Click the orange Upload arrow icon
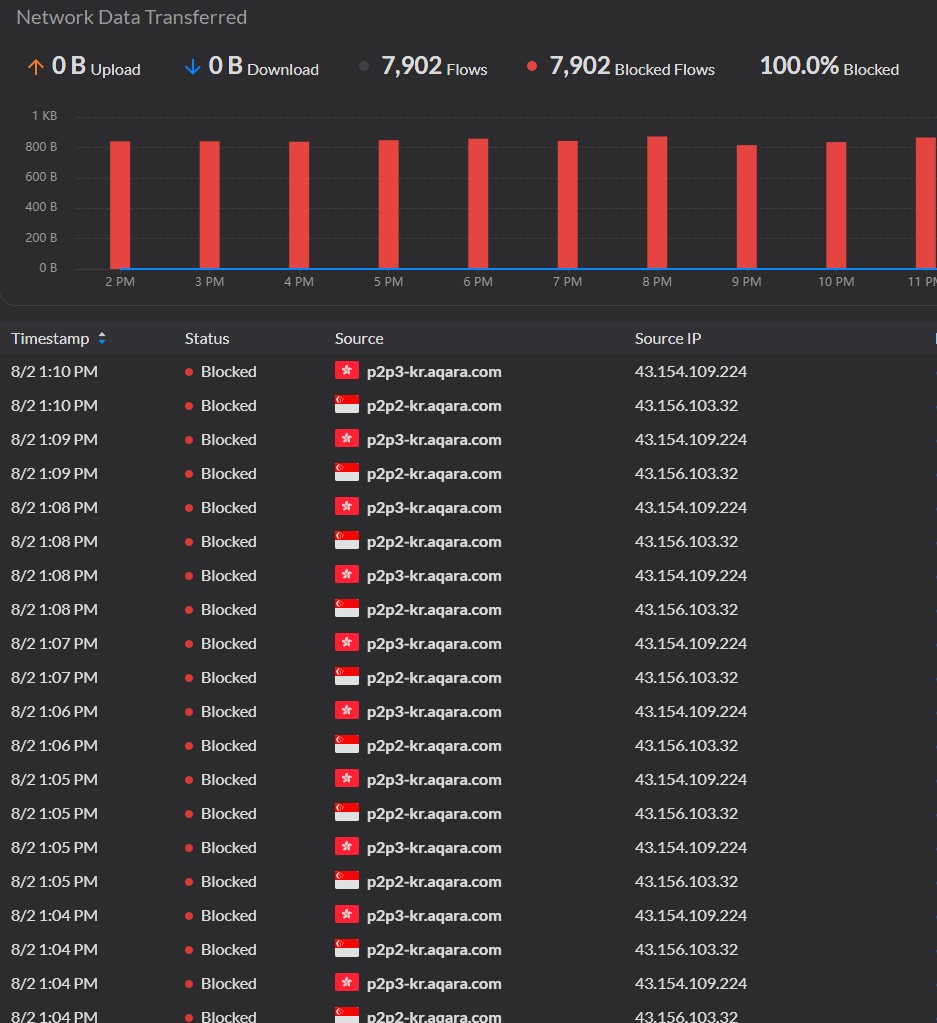937x1023 pixels. pyautogui.click(x=35, y=67)
